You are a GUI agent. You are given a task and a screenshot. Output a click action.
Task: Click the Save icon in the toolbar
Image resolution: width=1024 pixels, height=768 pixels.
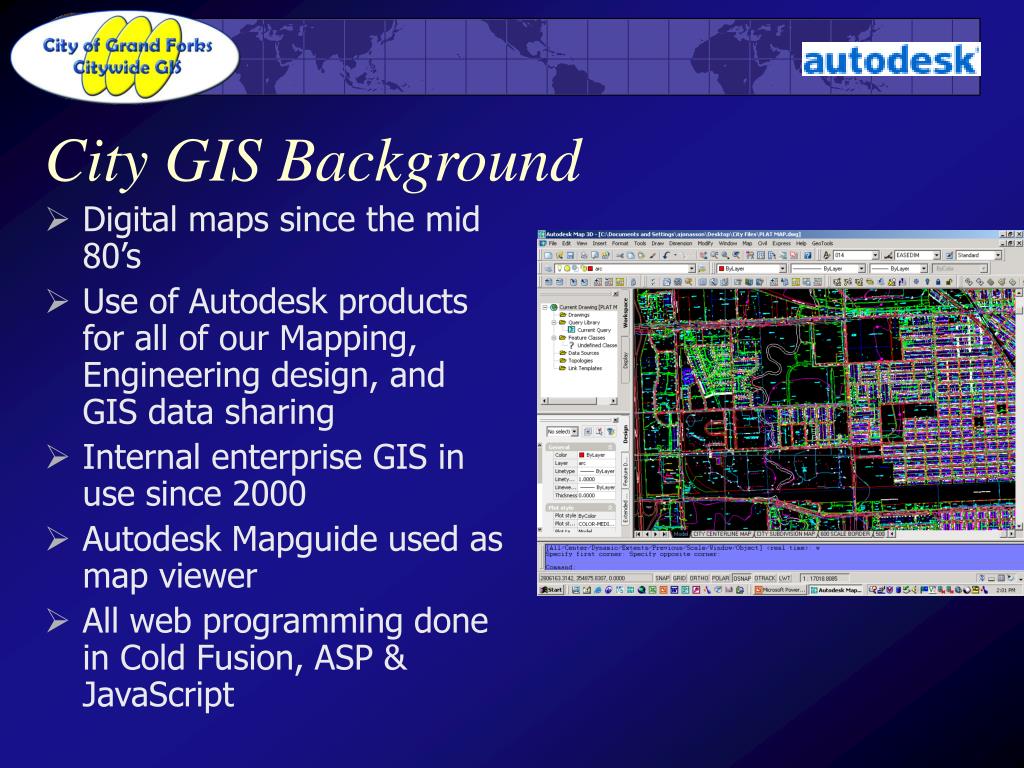pyautogui.click(x=569, y=255)
